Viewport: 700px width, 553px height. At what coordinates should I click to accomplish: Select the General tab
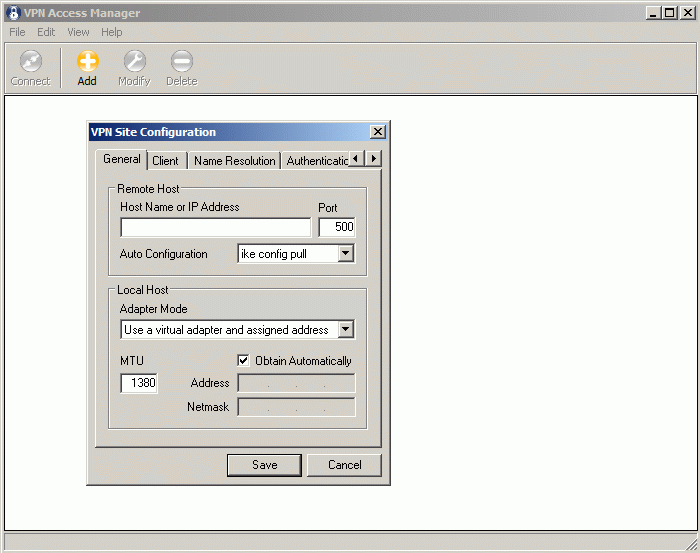[121, 159]
